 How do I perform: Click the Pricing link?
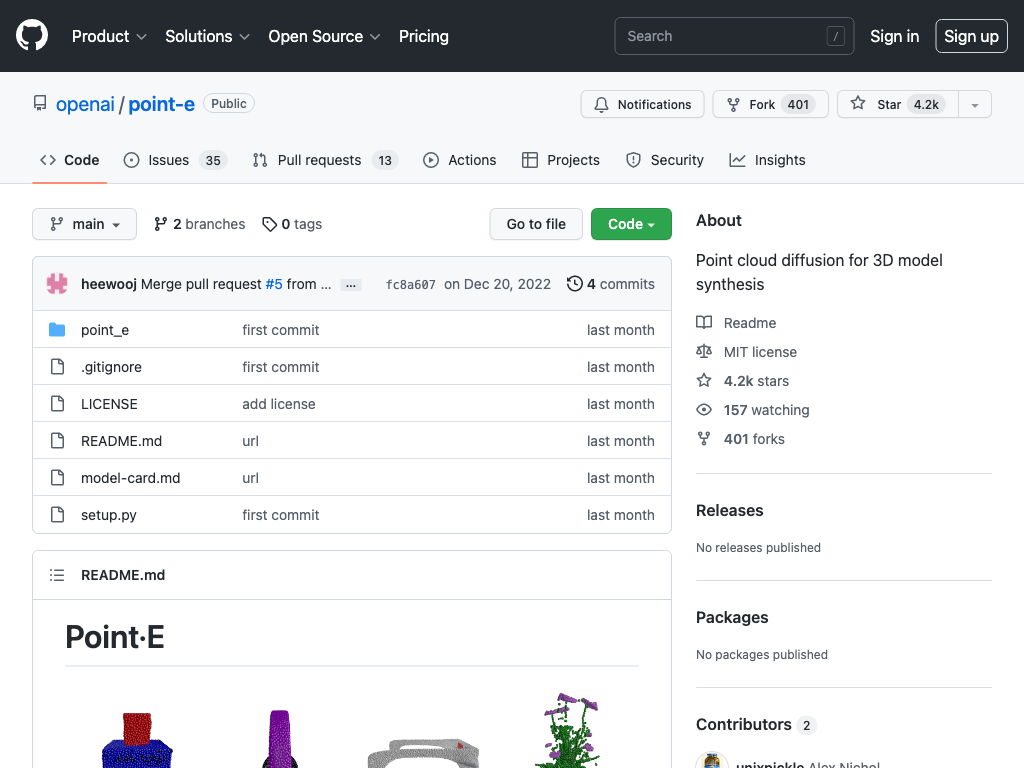(x=424, y=36)
